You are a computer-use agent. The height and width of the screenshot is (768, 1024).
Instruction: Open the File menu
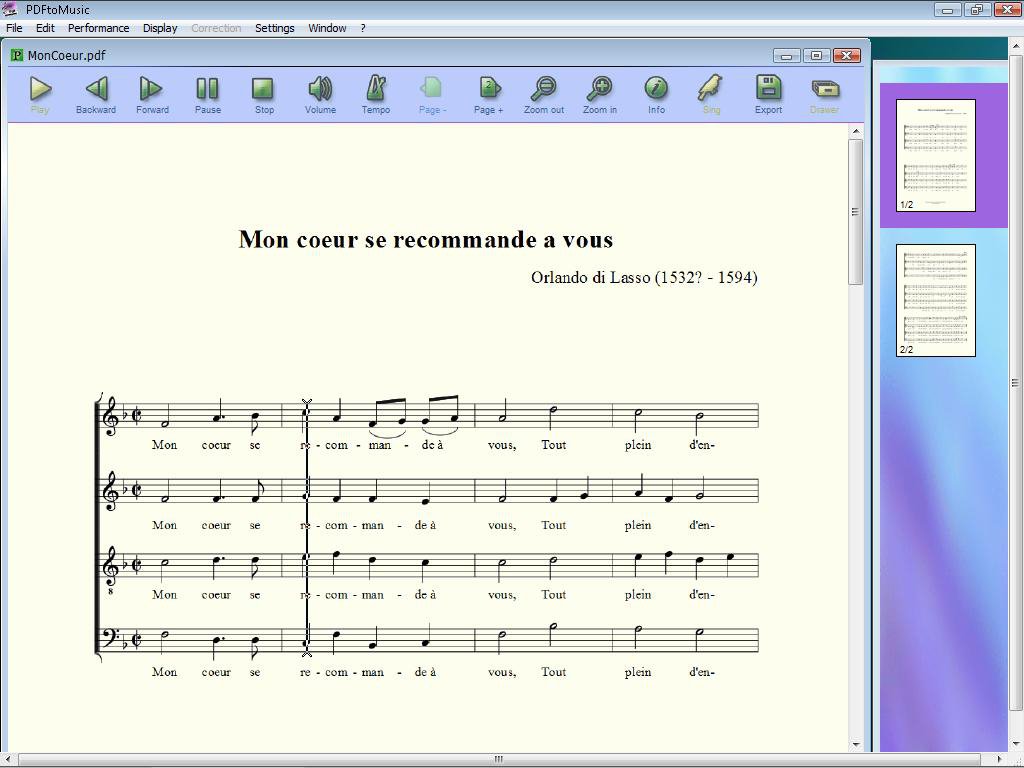(x=15, y=28)
